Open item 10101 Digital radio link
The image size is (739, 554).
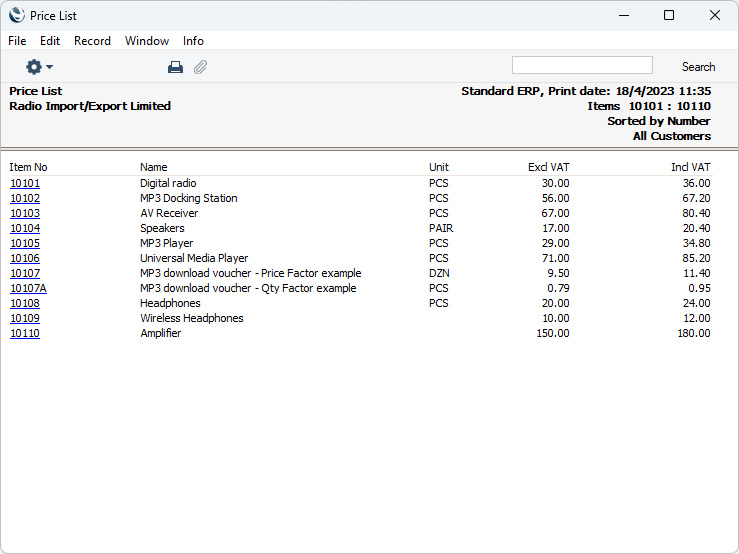pyautogui.click(x=25, y=184)
